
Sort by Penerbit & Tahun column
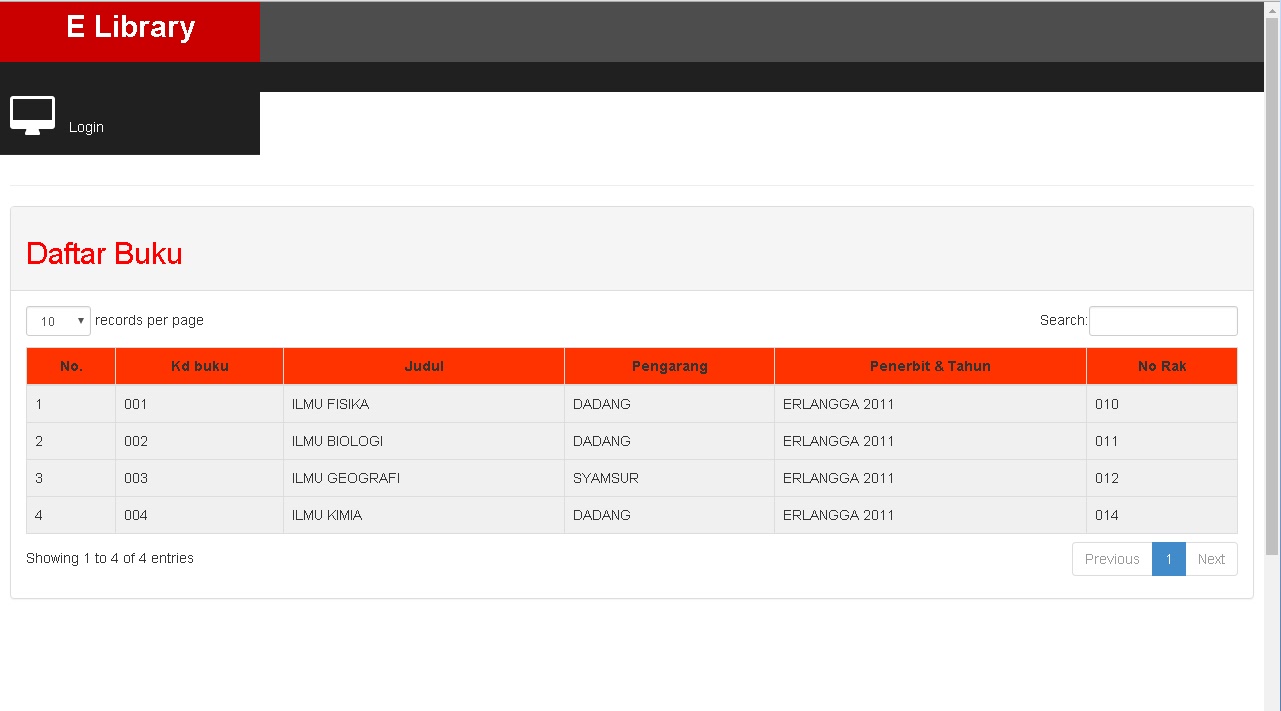[929, 365]
